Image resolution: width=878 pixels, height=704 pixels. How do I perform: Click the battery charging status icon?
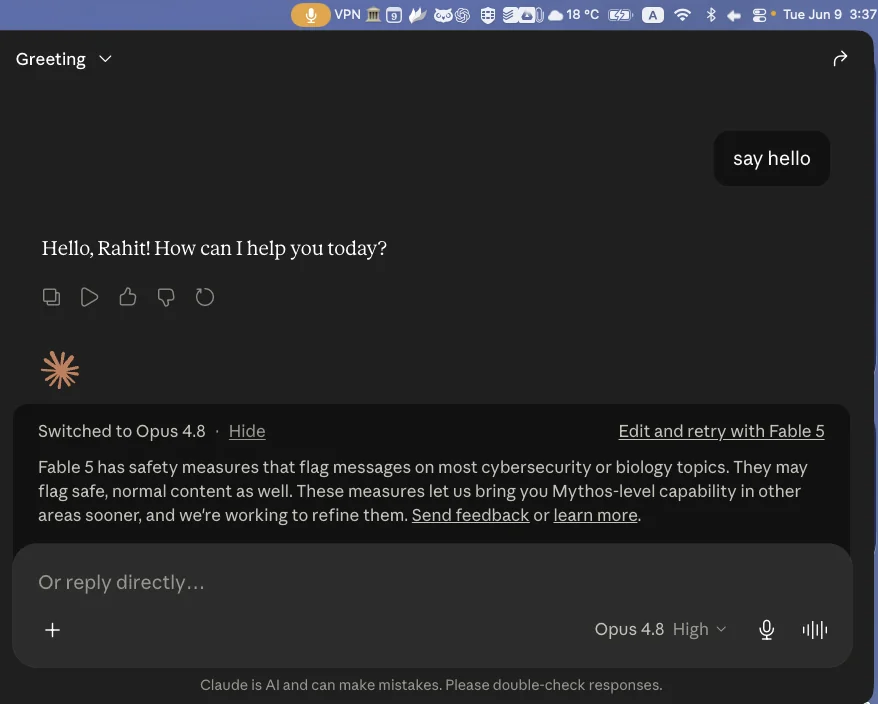click(x=619, y=15)
